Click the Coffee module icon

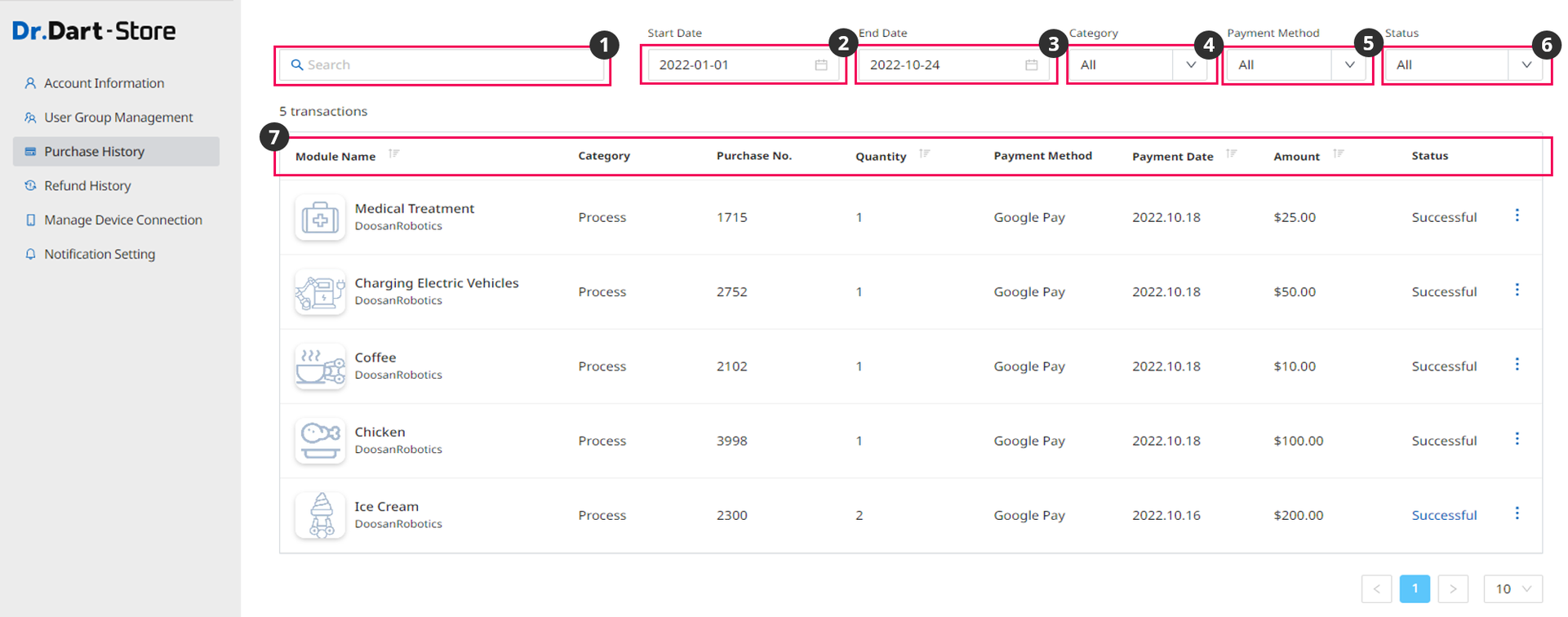[x=320, y=366]
